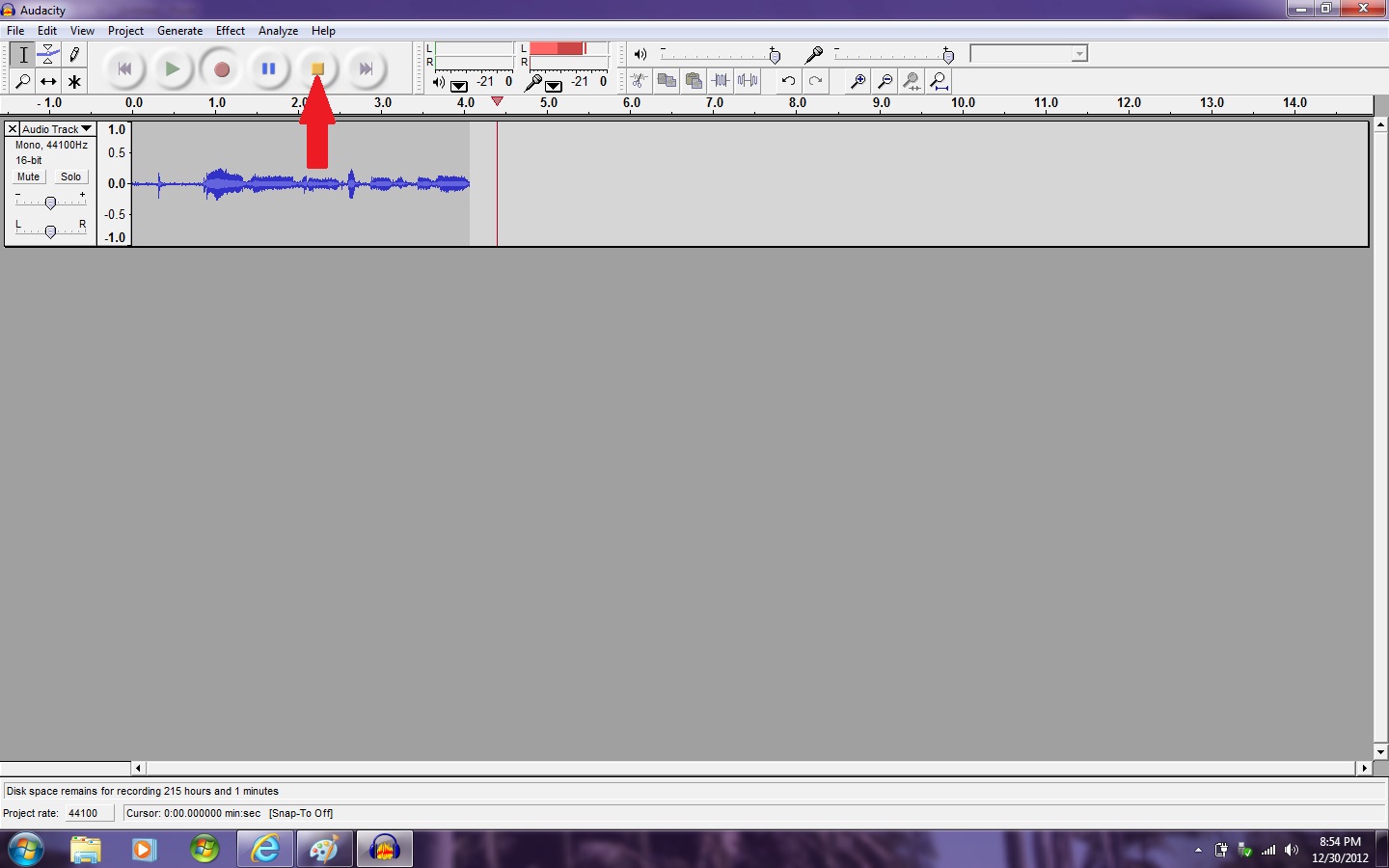
Task: Select the Selection tool
Action: tap(22, 54)
